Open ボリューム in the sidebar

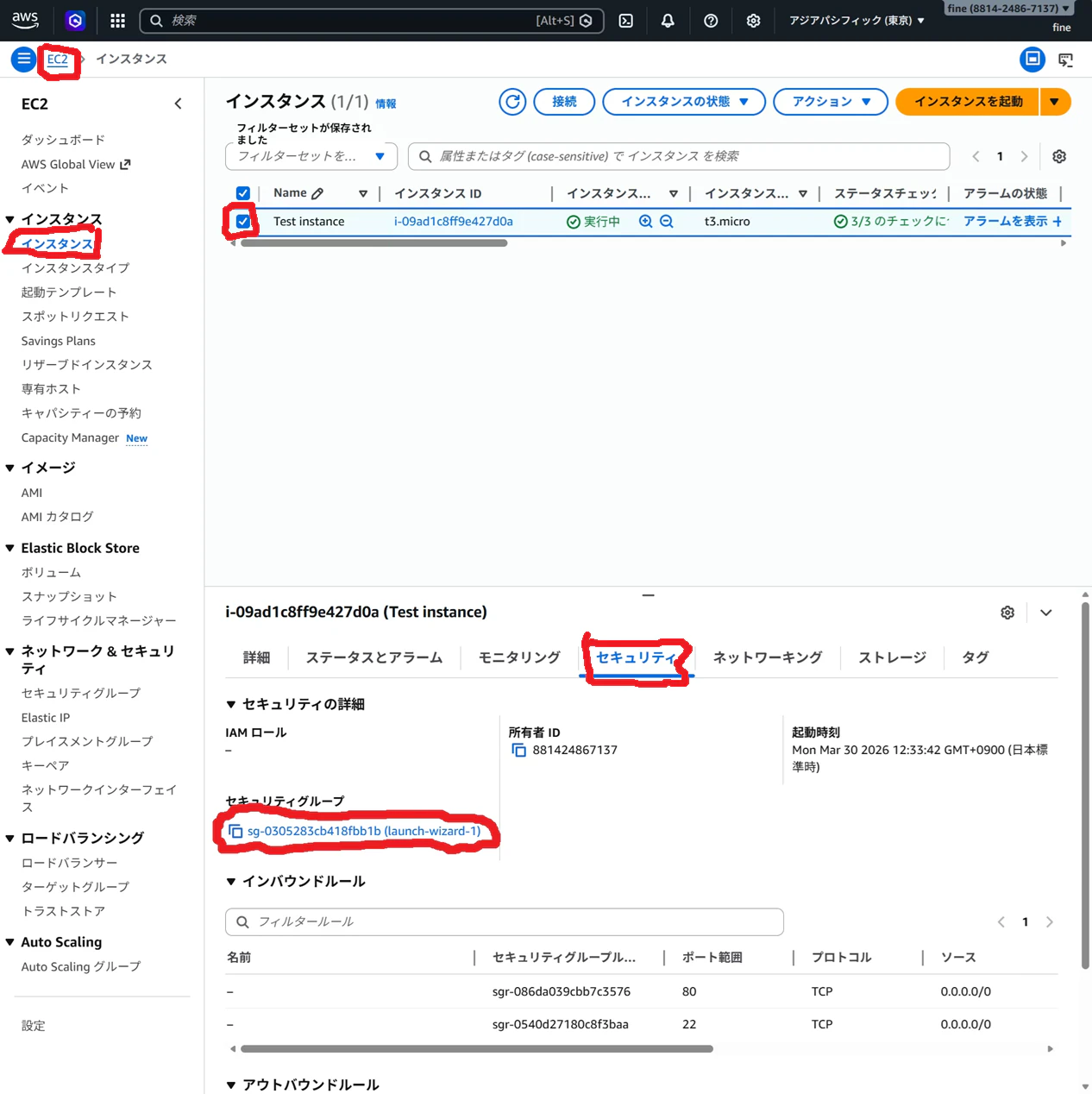[51, 573]
